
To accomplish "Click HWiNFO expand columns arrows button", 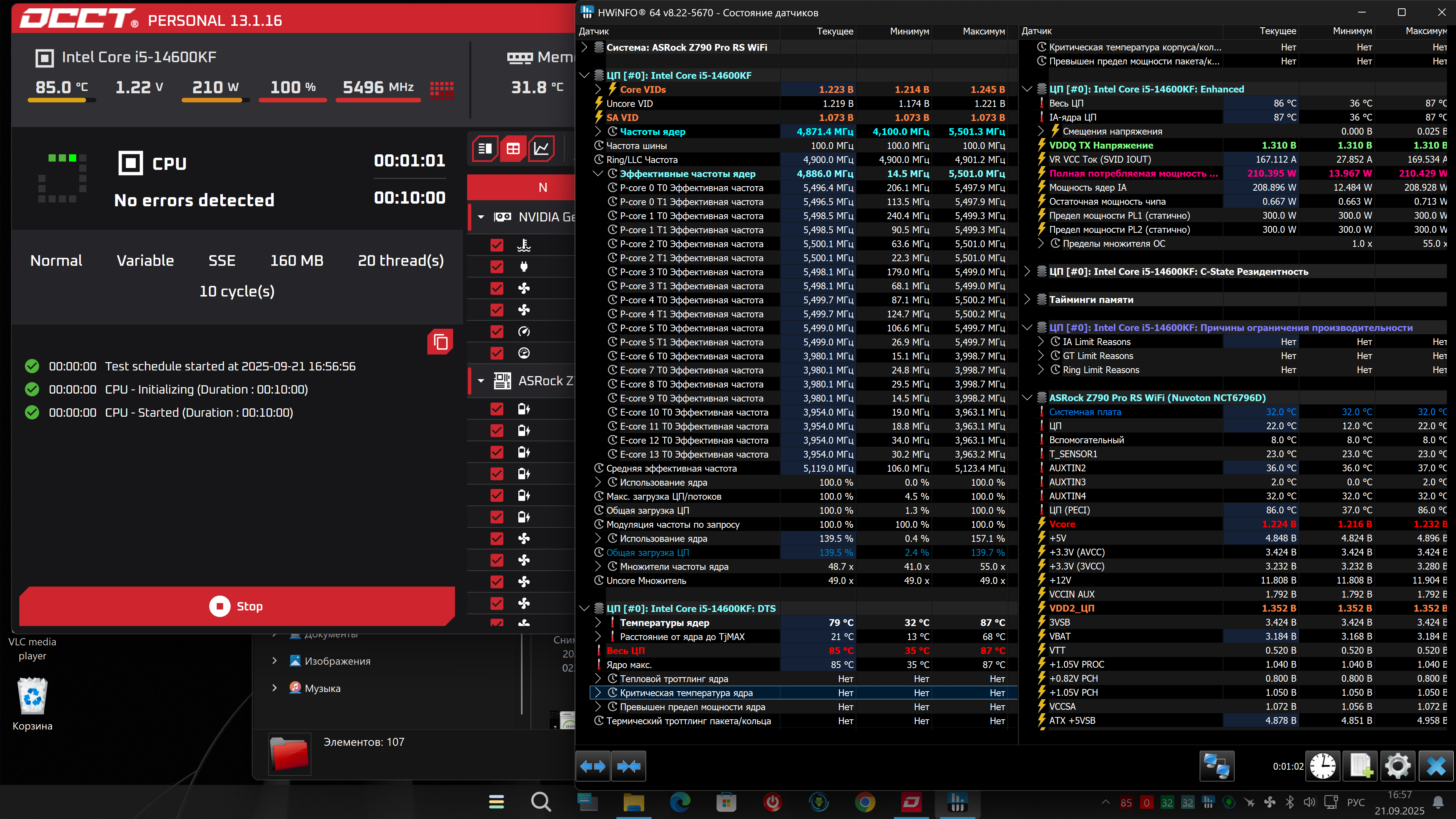I will (x=592, y=766).
